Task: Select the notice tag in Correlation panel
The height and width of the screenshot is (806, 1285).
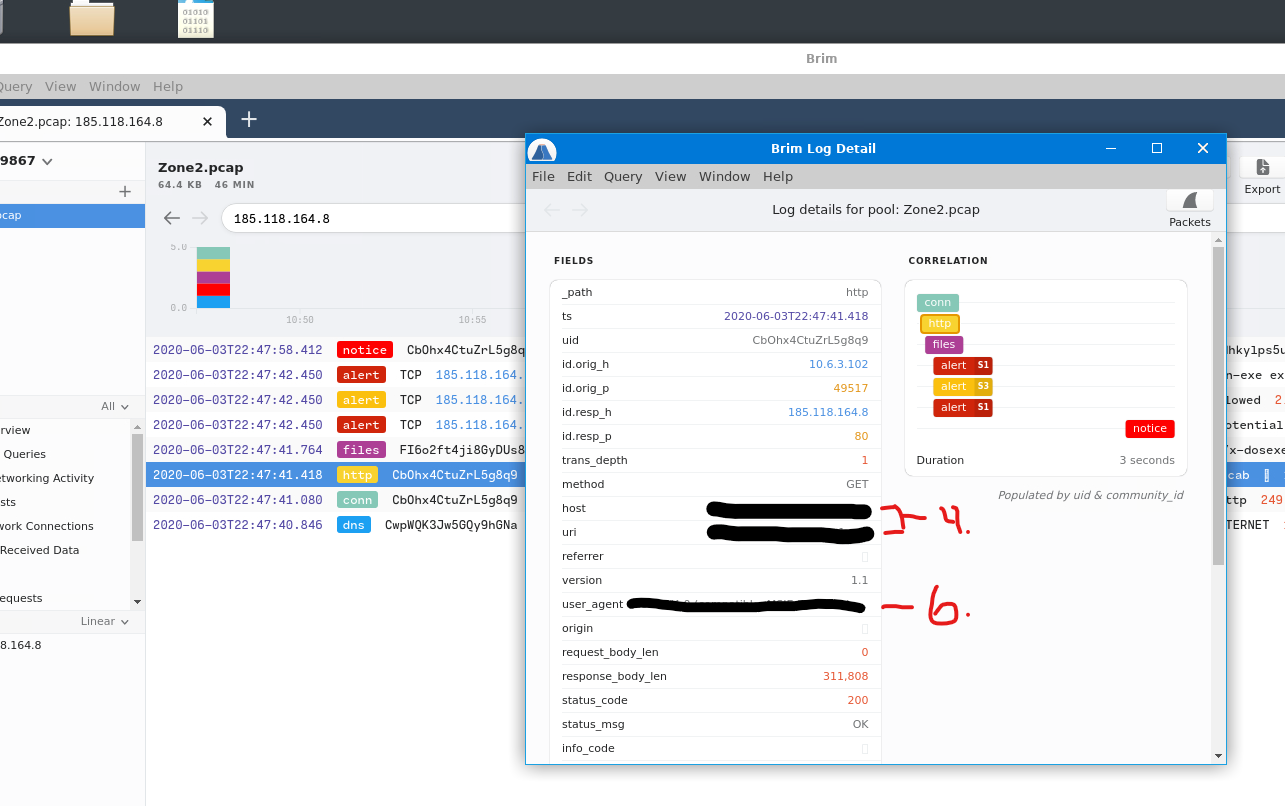Action: pos(1150,428)
